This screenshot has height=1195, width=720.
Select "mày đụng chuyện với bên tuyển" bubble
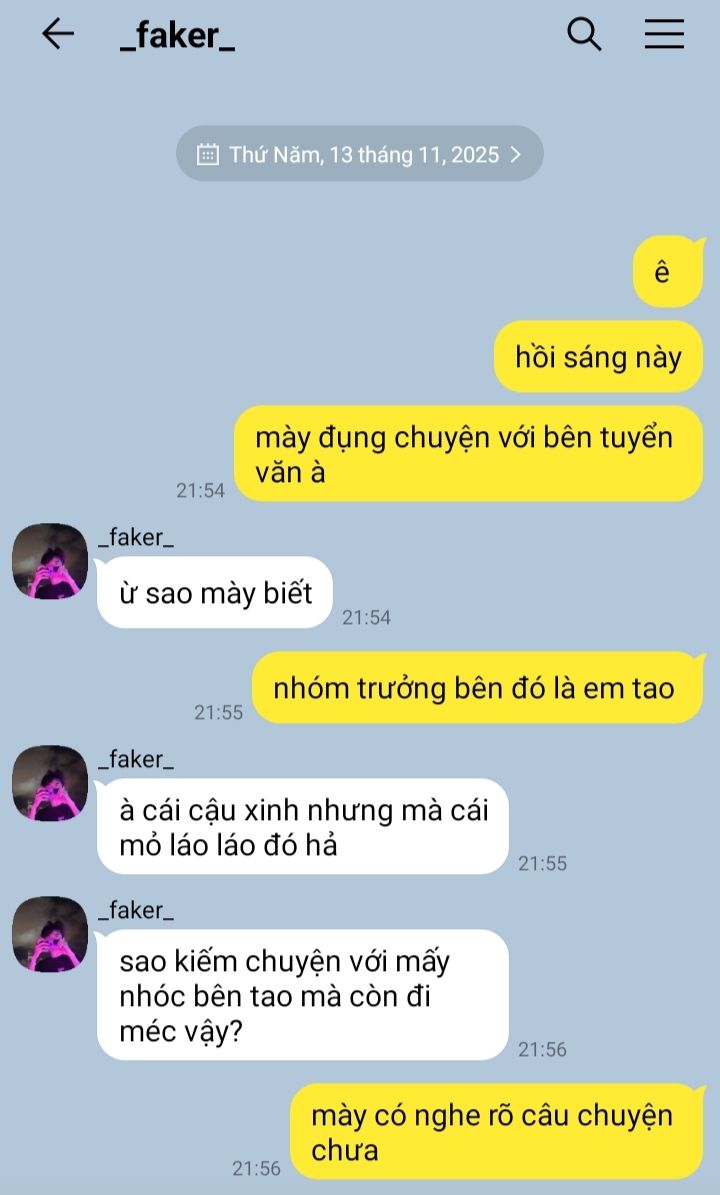[468, 454]
